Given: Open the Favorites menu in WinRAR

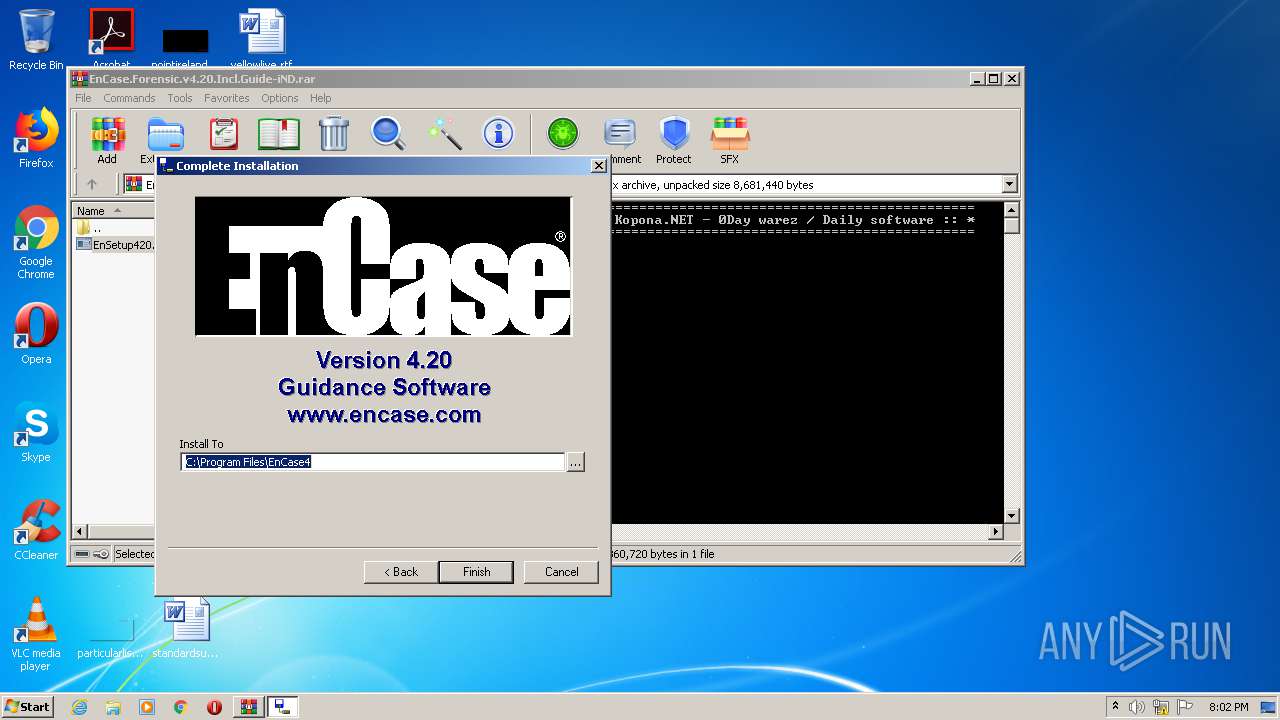Looking at the screenshot, I should tap(227, 98).
